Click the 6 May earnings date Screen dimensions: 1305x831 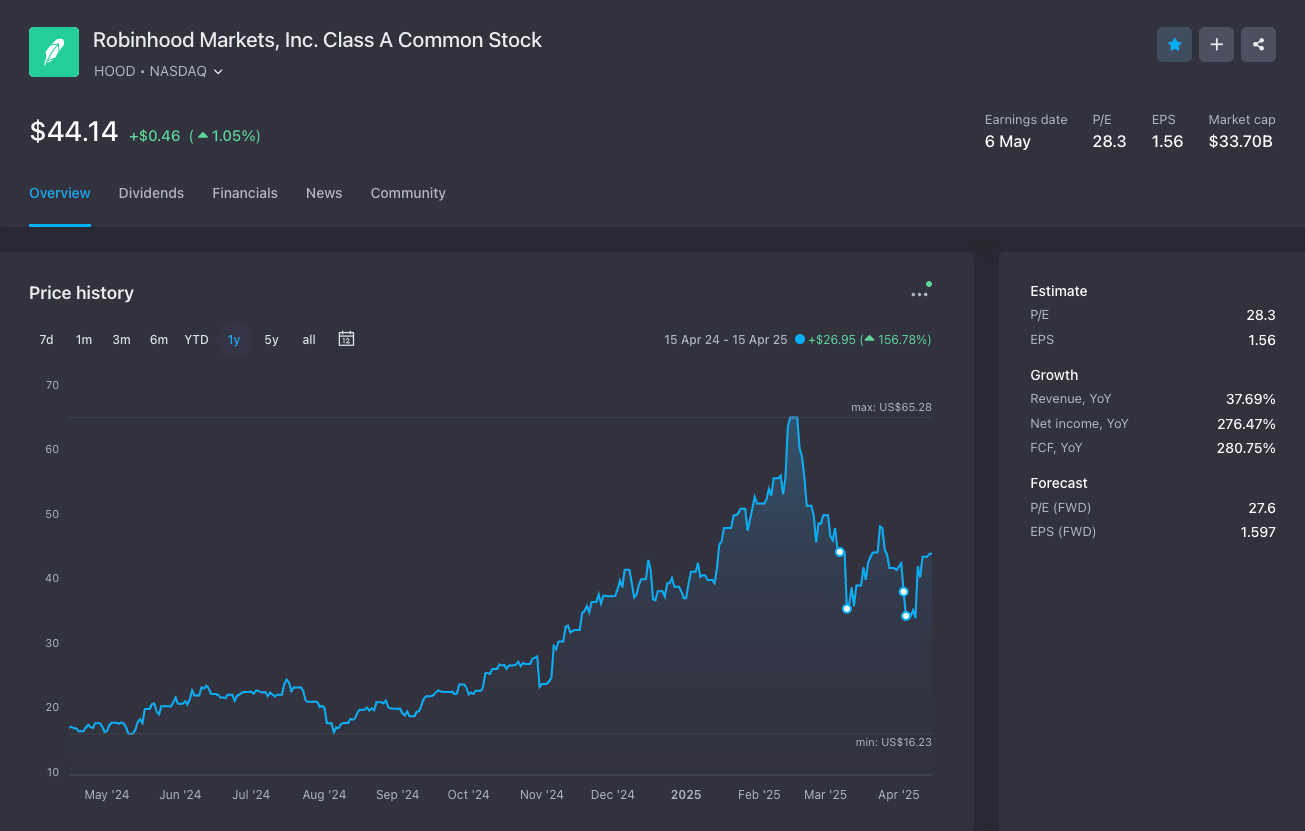coord(1007,141)
